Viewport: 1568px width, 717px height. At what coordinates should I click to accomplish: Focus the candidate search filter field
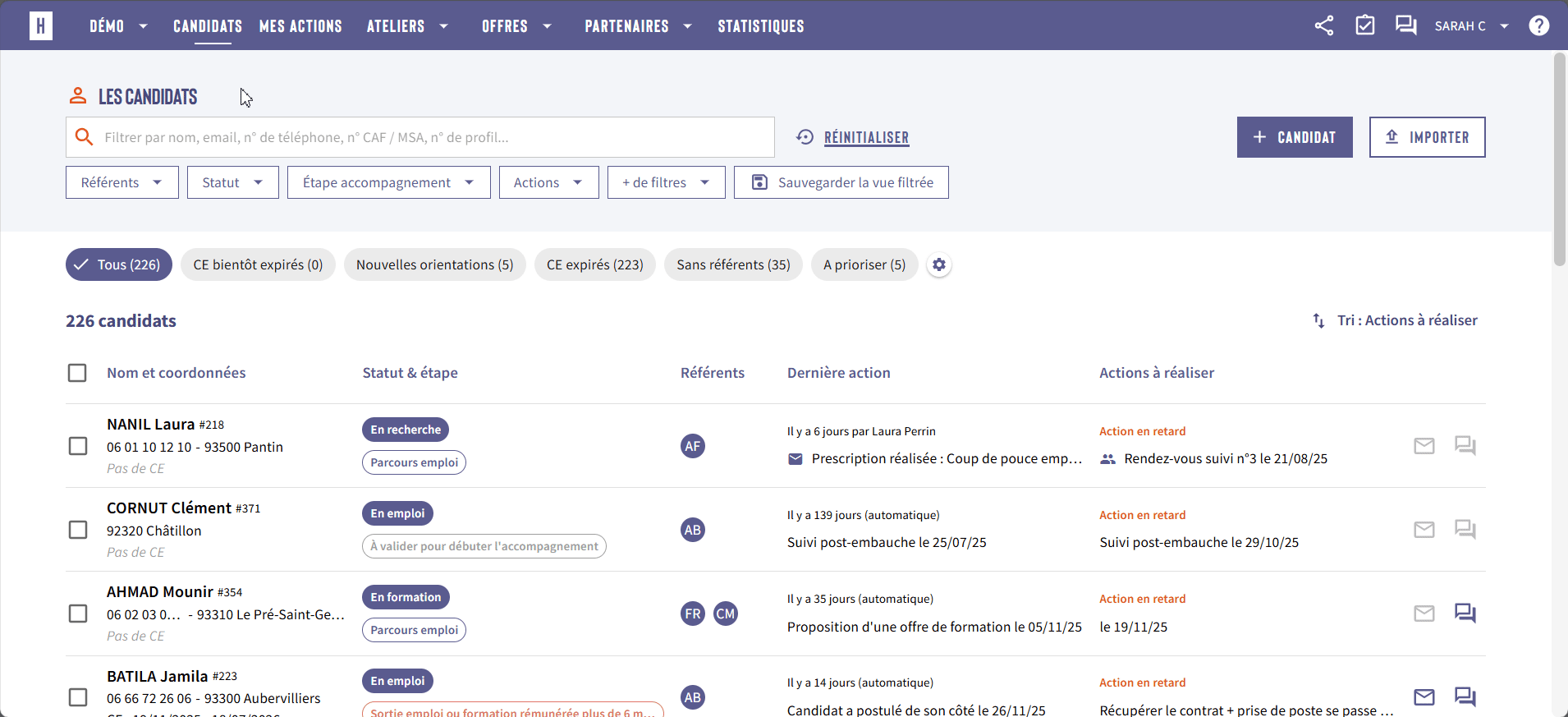pyautogui.click(x=420, y=137)
